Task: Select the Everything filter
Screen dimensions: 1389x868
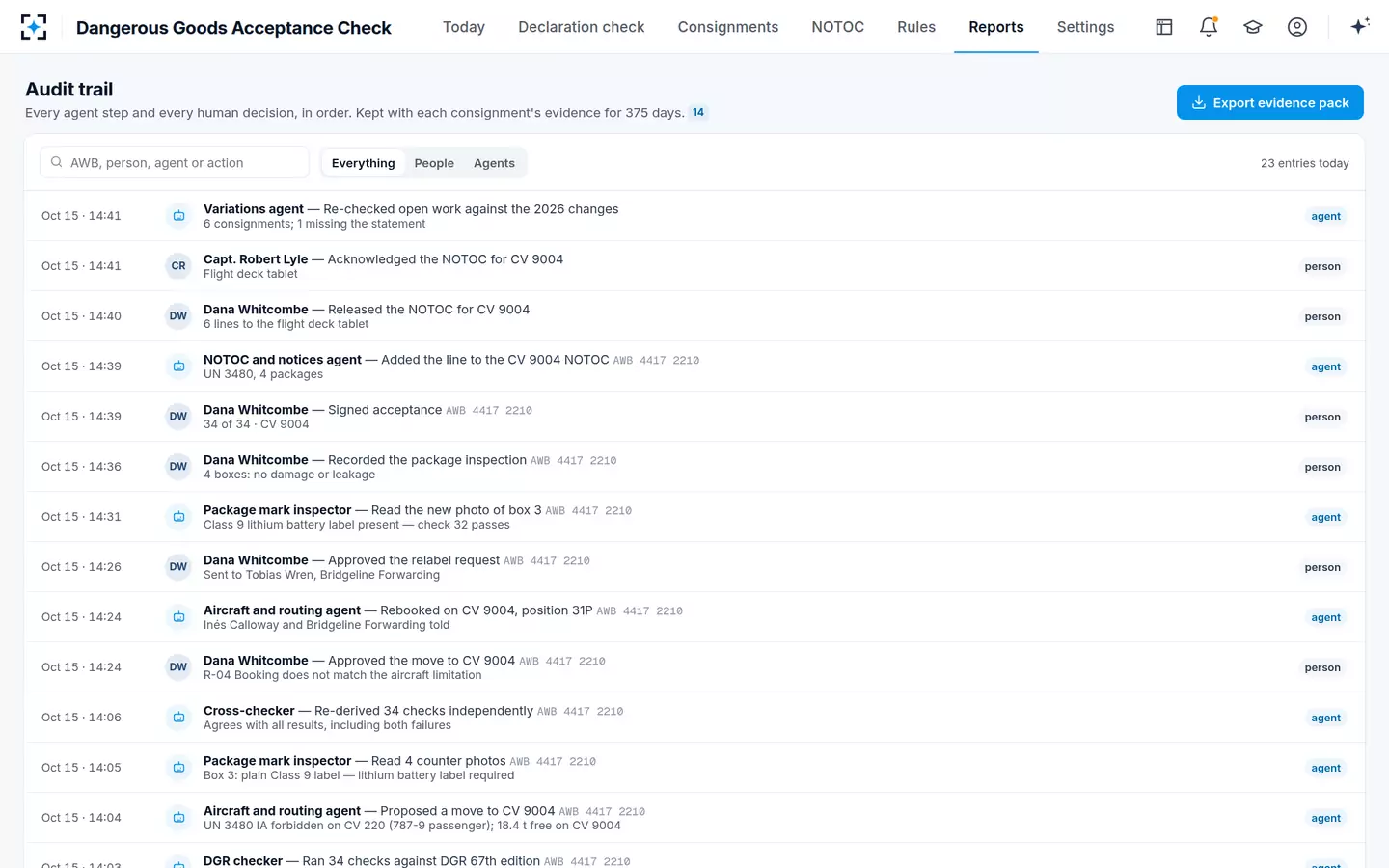Action: (x=364, y=163)
